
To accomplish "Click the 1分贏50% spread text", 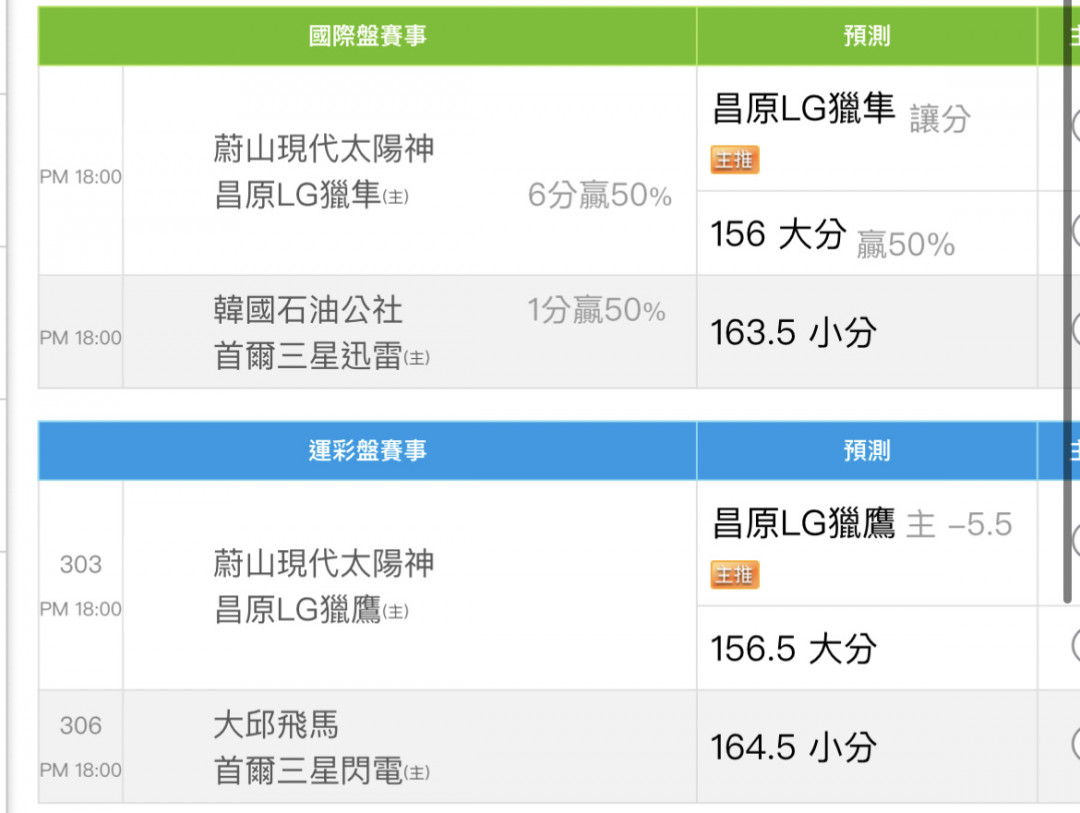I will point(596,310).
